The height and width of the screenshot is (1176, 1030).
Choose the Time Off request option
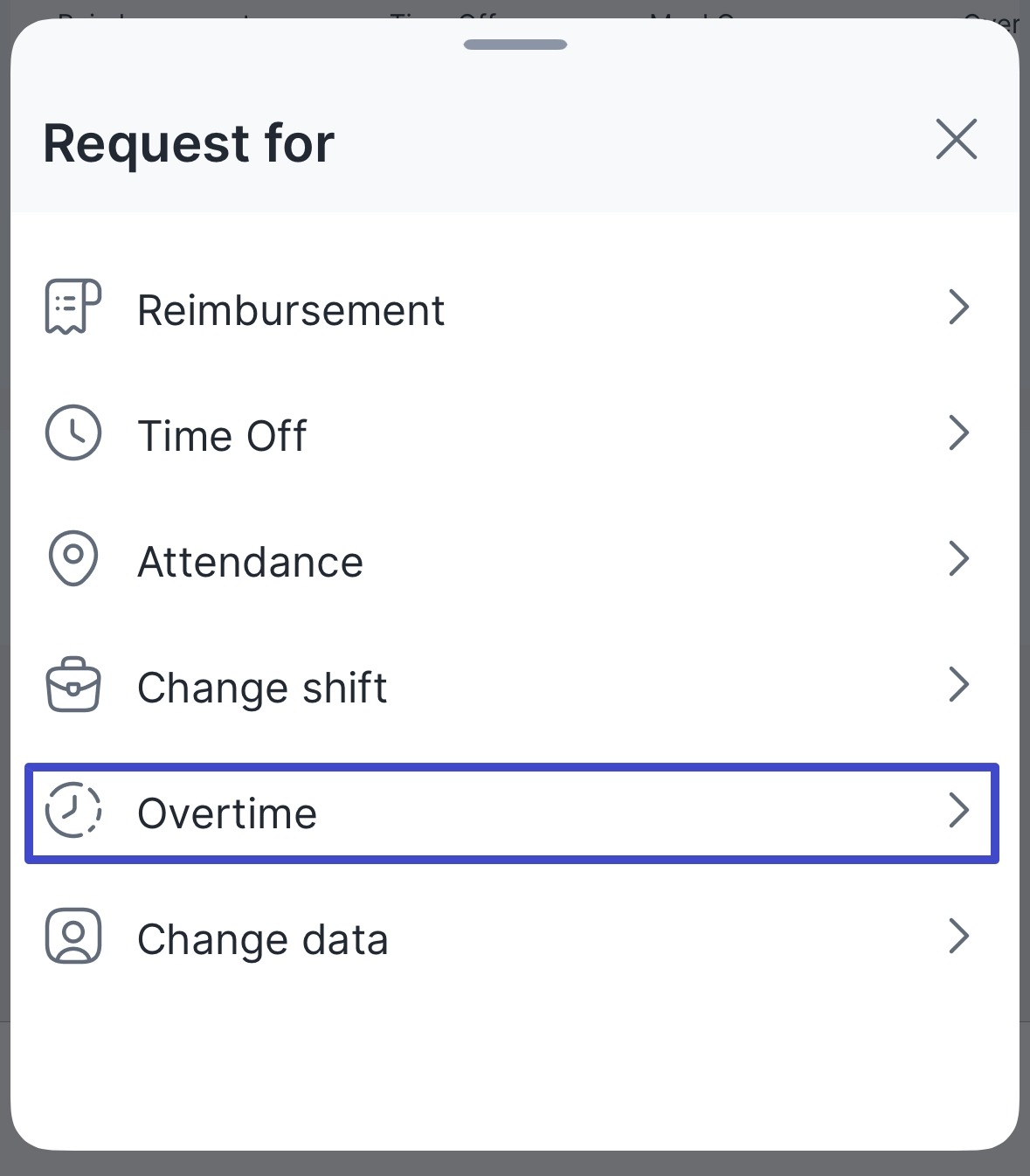223,437
